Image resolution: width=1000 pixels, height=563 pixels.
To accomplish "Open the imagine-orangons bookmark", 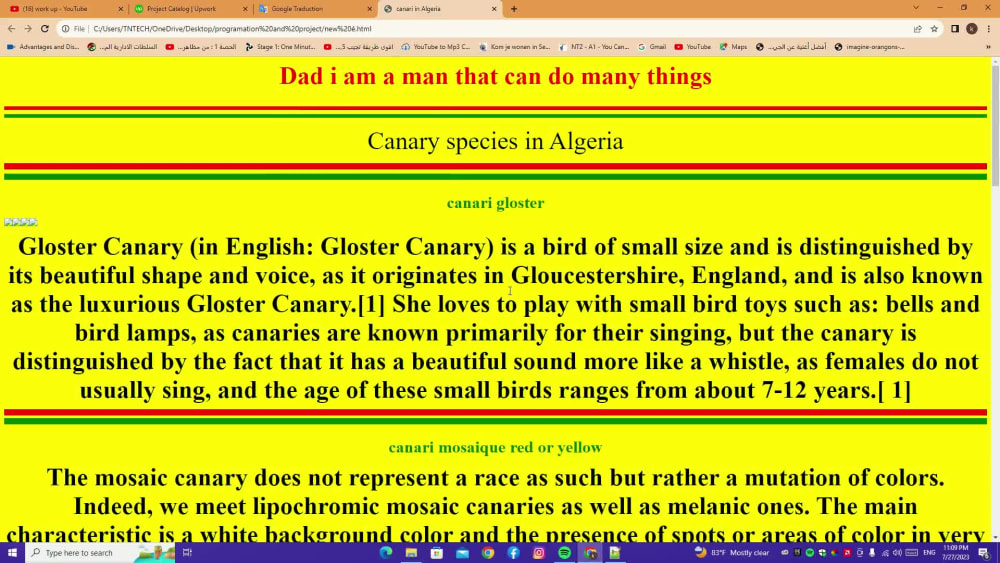I will (870, 47).
